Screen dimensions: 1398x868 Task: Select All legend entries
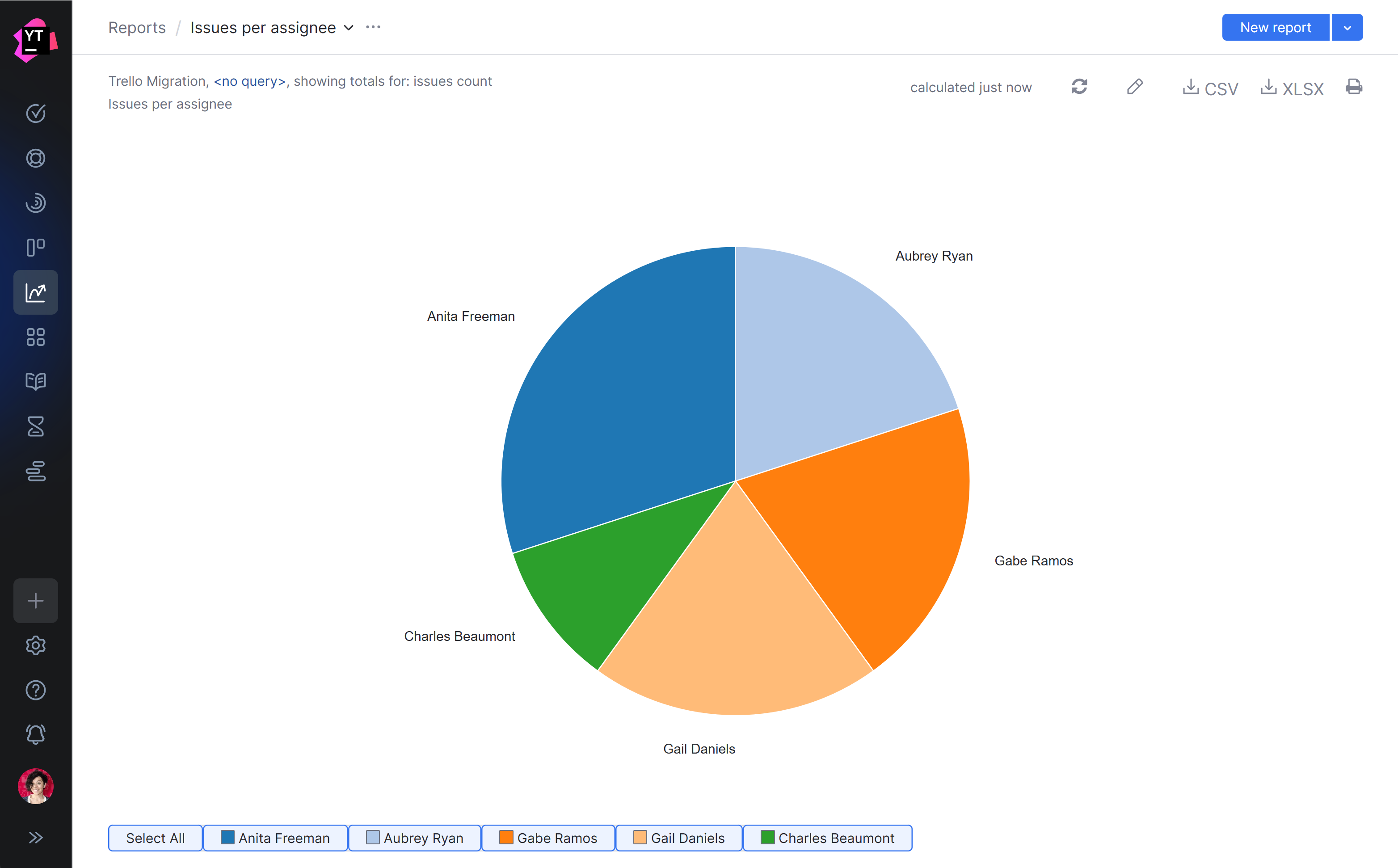(x=154, y=838)
